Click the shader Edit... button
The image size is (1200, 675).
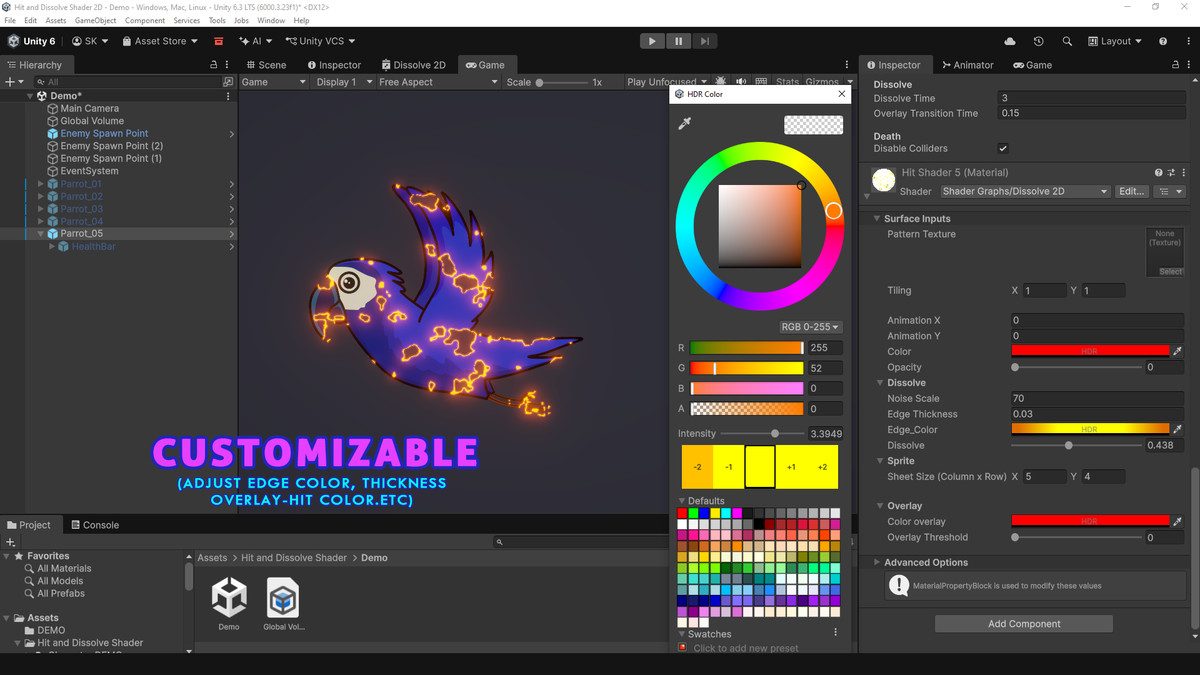click(x=1130, y=191)
